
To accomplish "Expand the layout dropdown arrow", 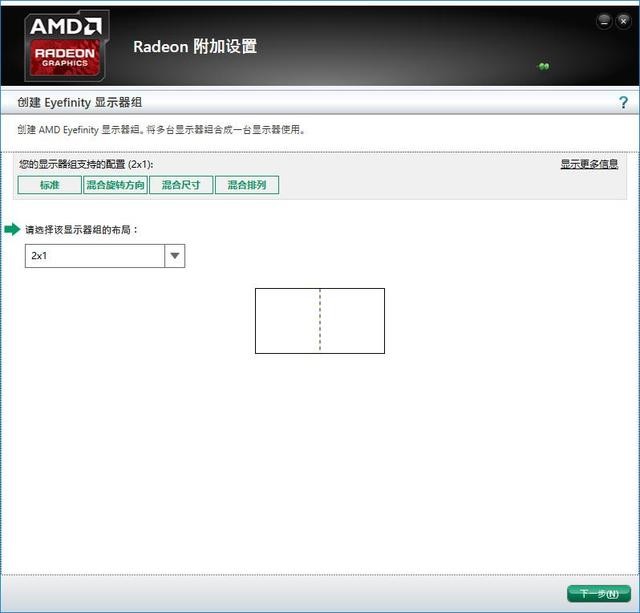I will (175, 256).
